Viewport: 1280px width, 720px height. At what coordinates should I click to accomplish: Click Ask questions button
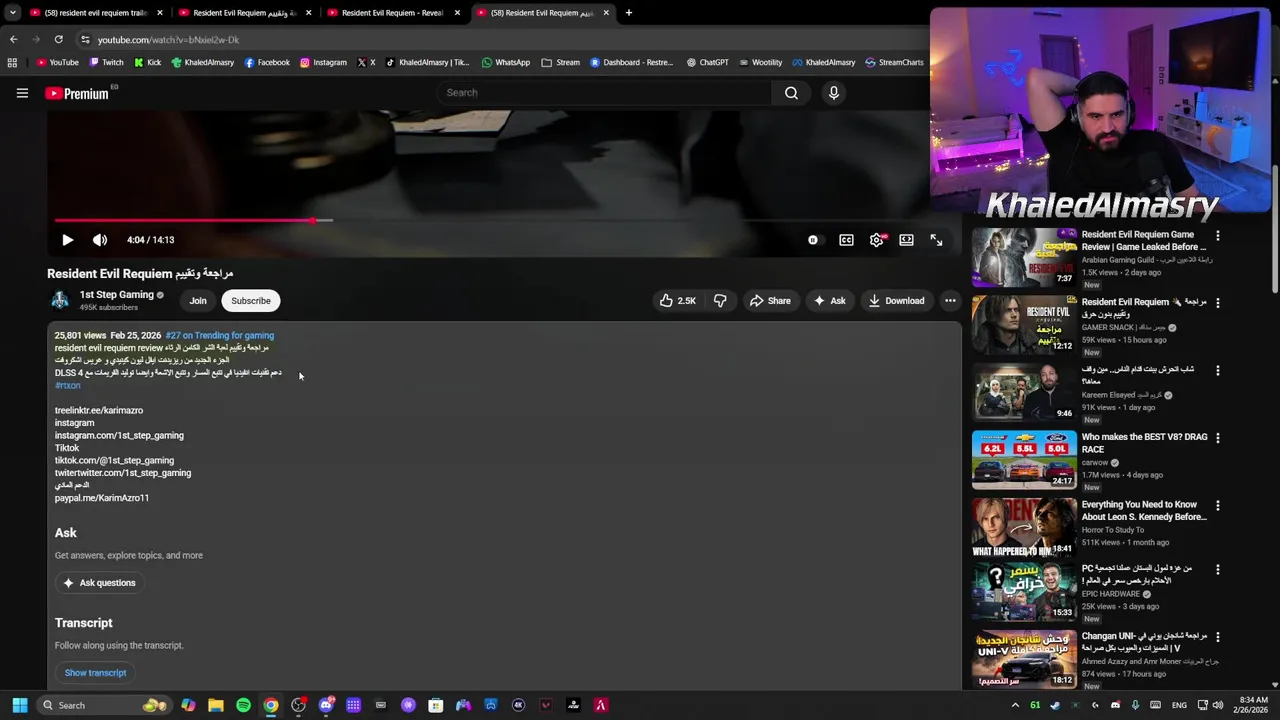coord(99,583)
